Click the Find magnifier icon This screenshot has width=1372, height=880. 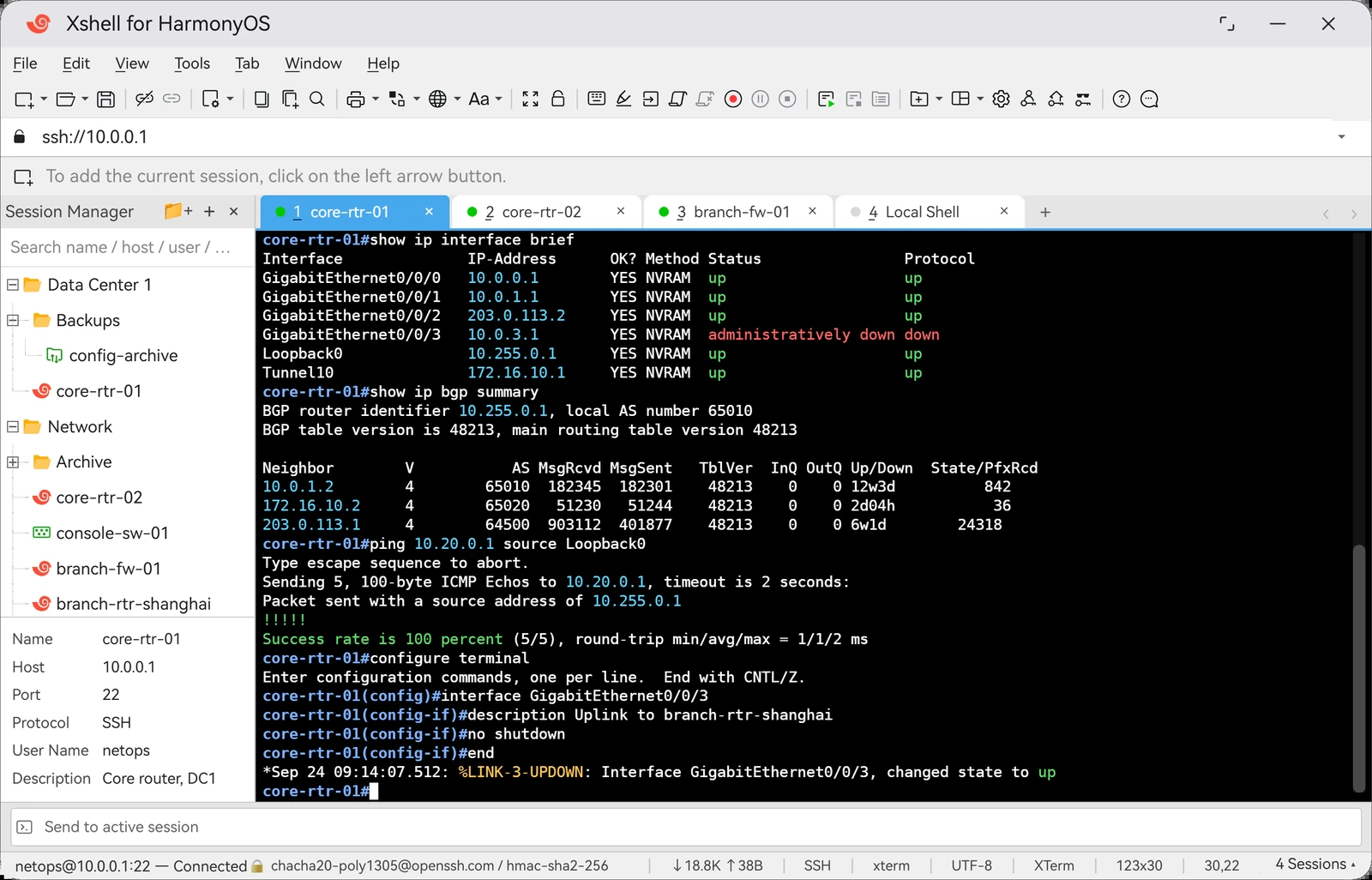[316, 99]
